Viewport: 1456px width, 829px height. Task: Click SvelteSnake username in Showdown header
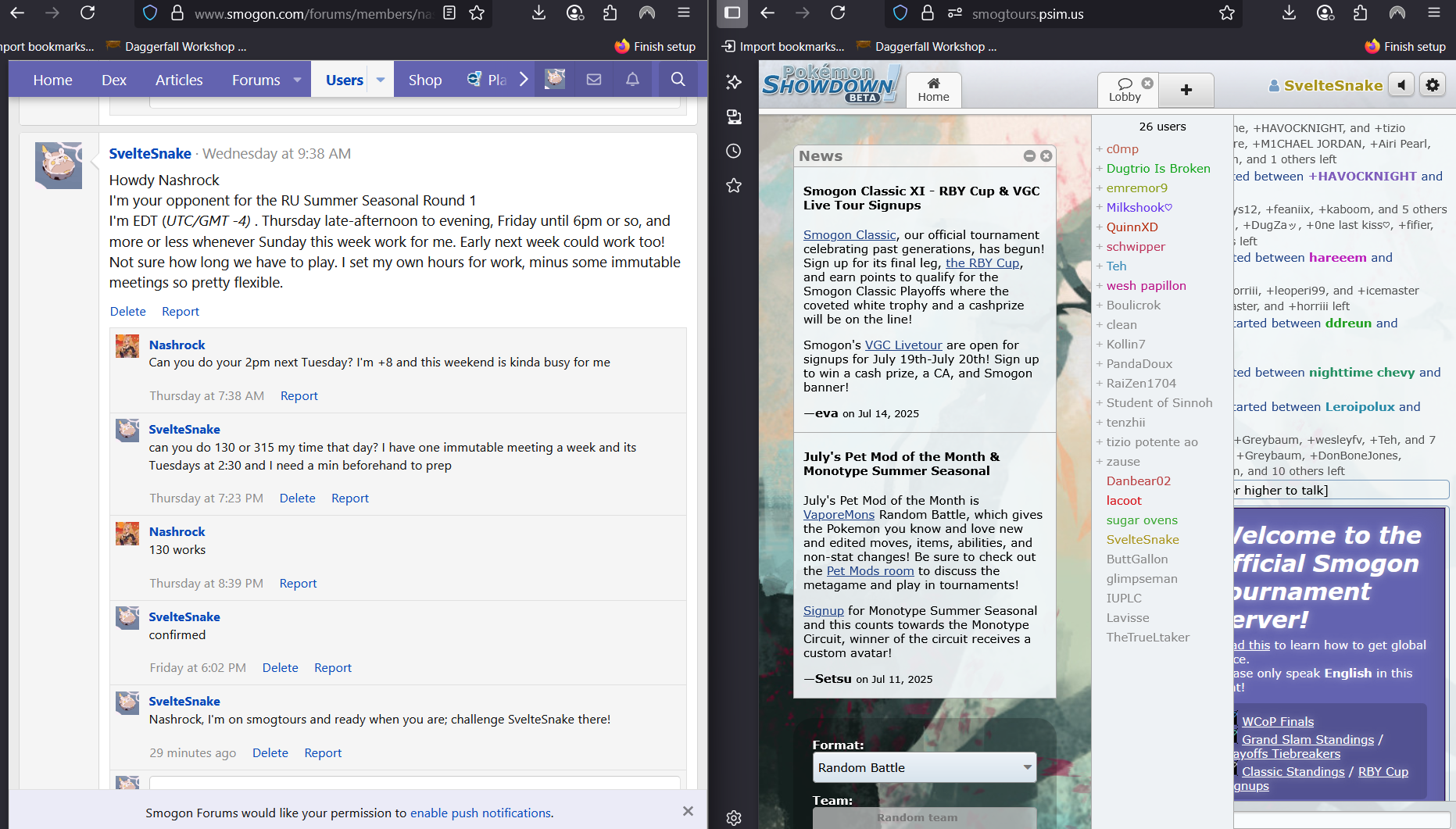(x=1325, y=85)
